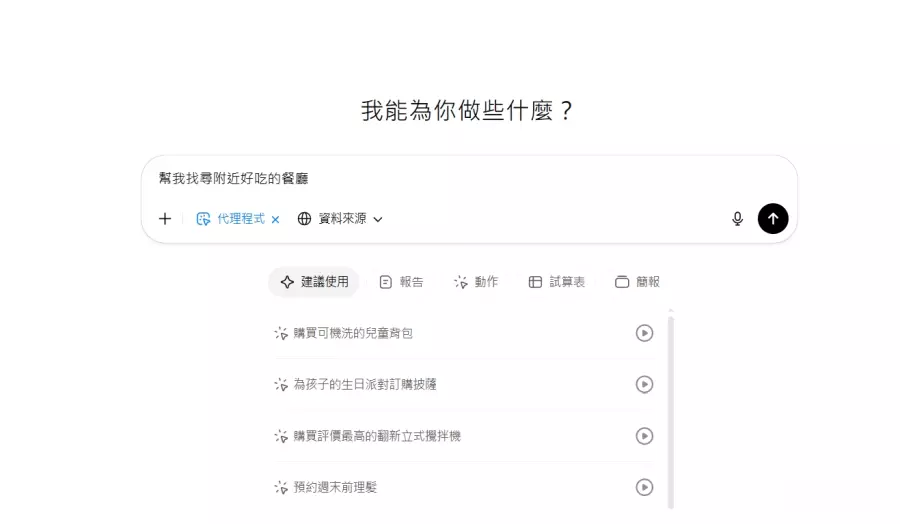
Task: Click the plus icon to add attachment
Action: 165,219
